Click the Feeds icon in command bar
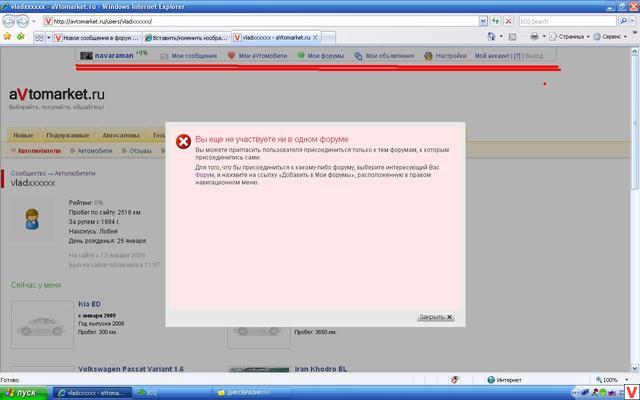Viewport: 640px width, 400px height. pos(512,37)
